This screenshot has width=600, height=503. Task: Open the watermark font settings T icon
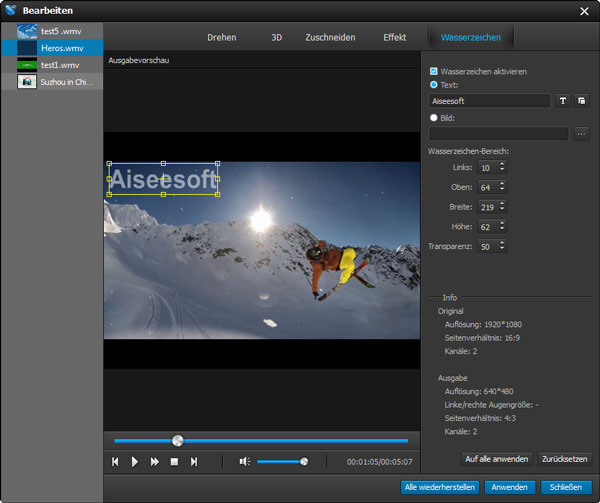point(563,101)
